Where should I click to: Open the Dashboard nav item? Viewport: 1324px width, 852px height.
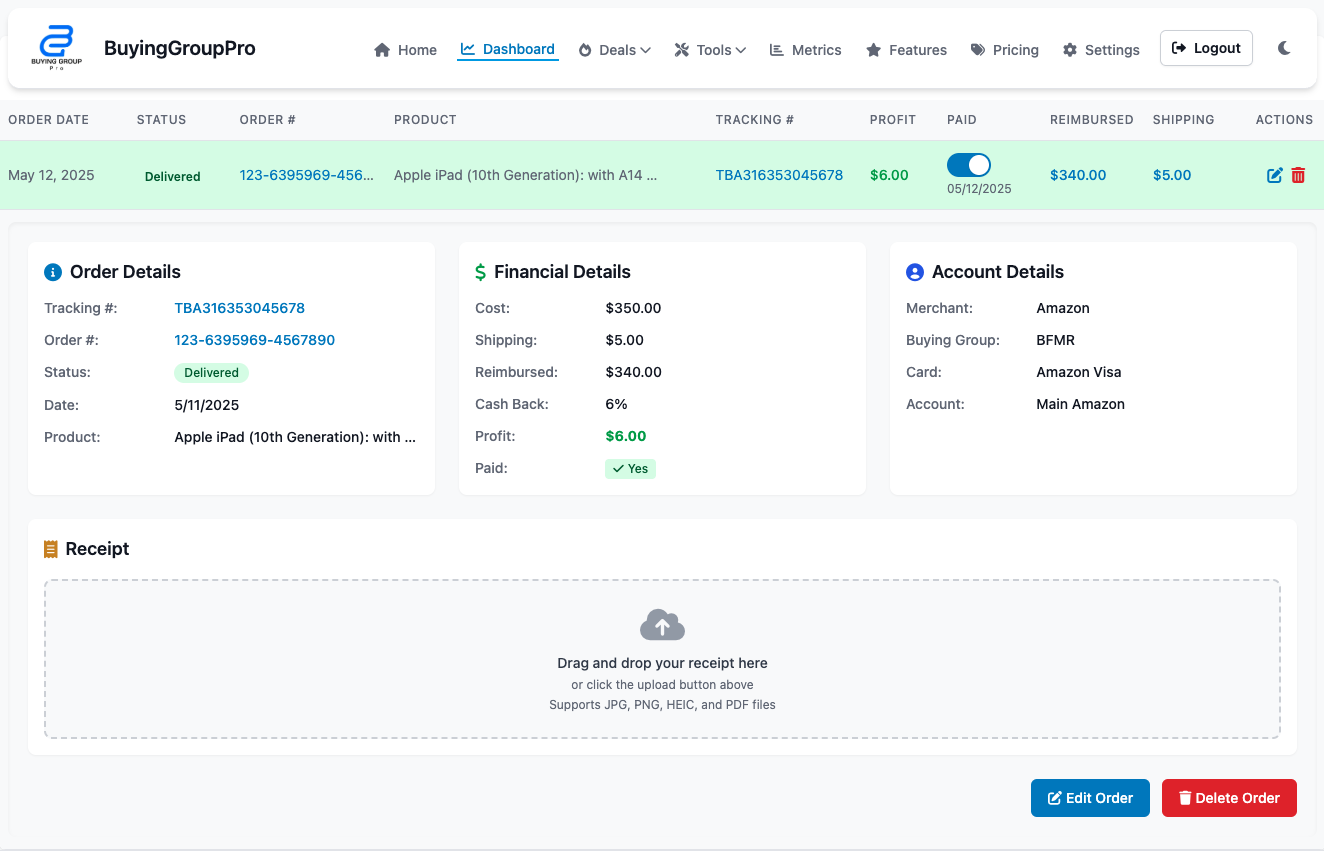click(508, 49)
